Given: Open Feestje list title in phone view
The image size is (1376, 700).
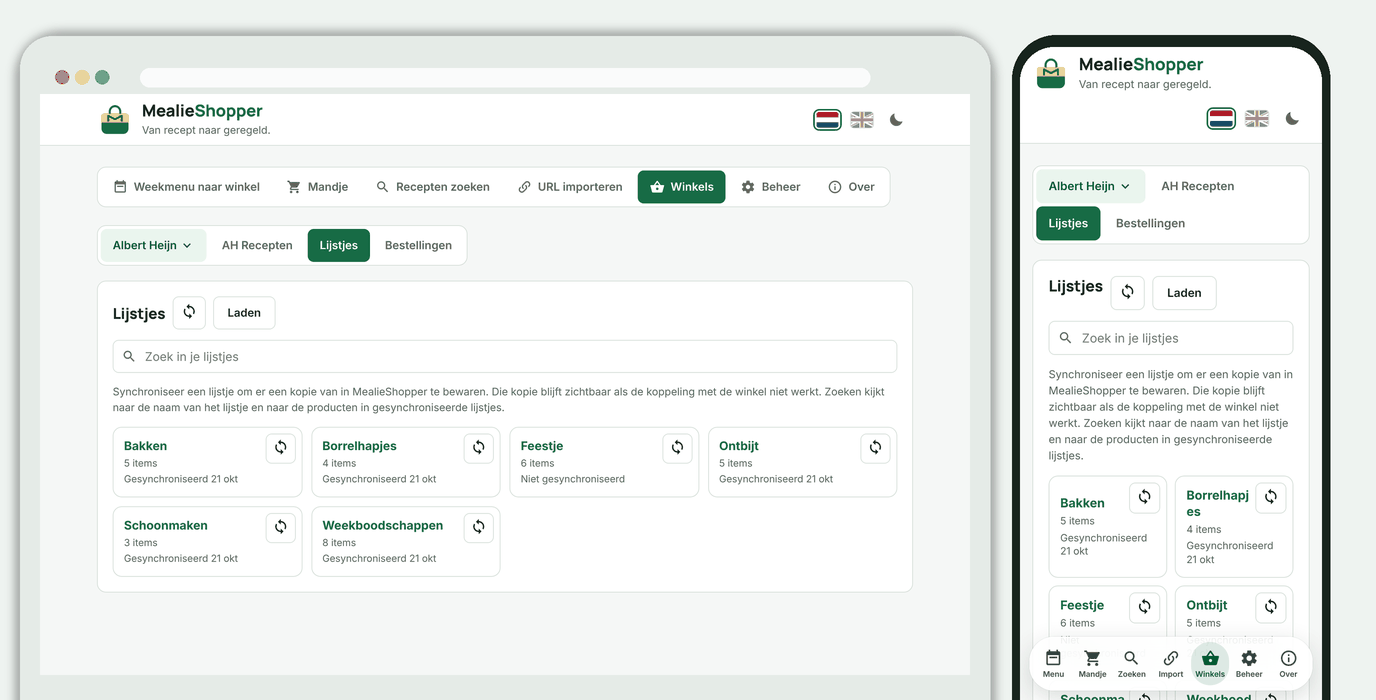Looking at the screenshot, I should (x=1082, y=605).
